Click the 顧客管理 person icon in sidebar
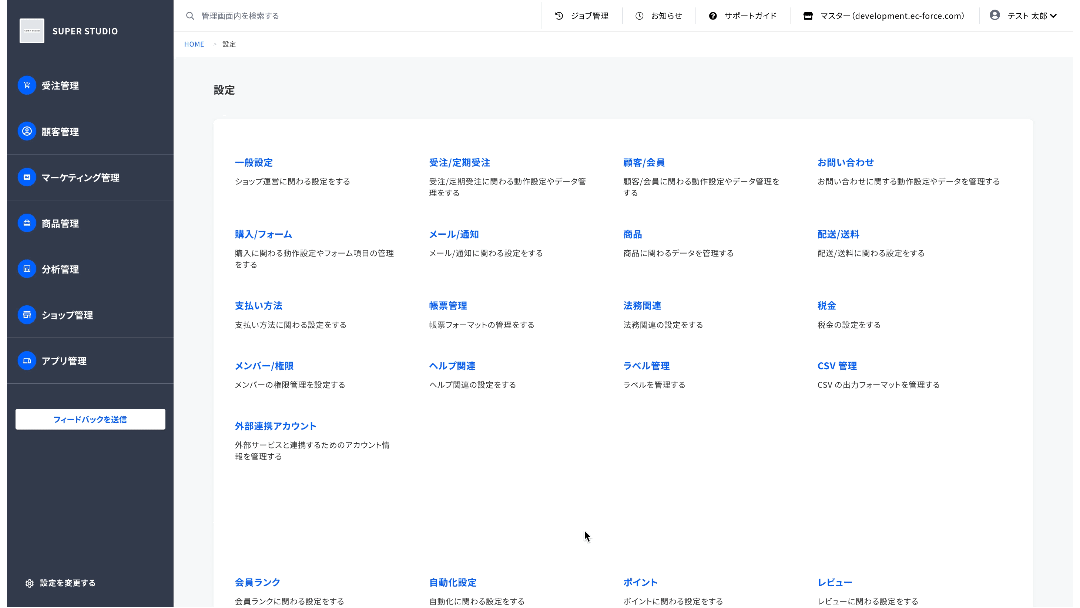This screenshot has width=1080, height=608. click(x=27, y=132)
